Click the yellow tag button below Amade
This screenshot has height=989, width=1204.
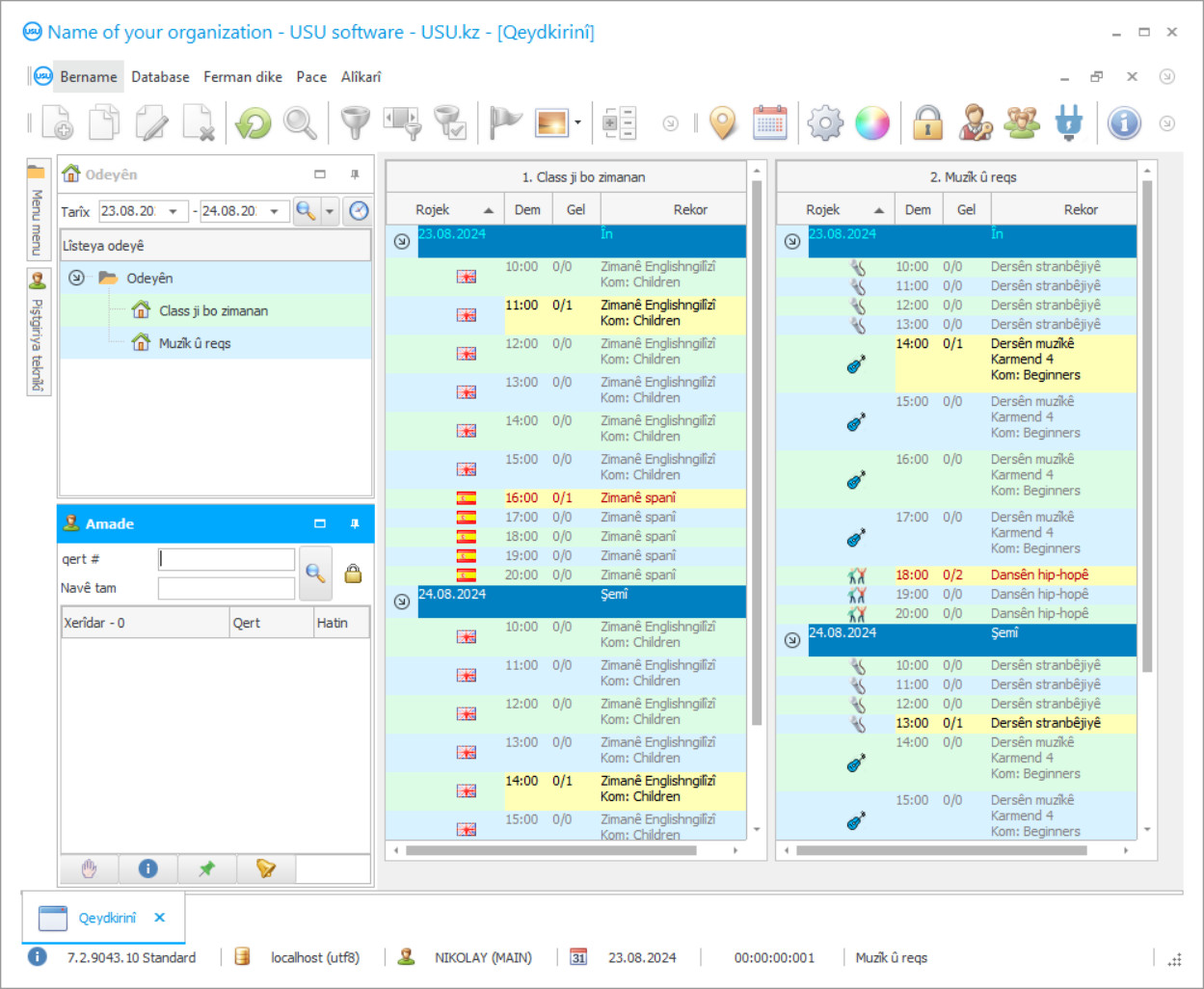pos(266,869)
